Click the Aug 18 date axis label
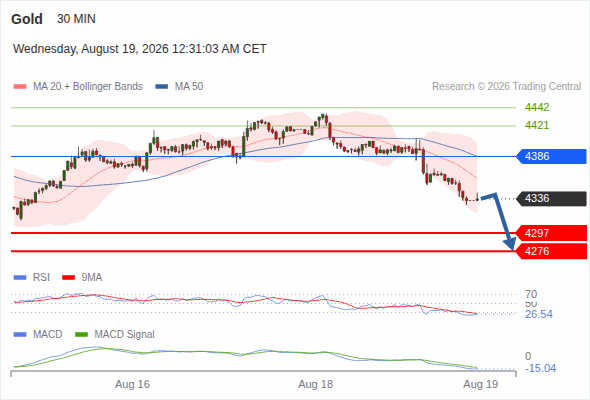Screen dimensions: 590x400 coord(315,384)
